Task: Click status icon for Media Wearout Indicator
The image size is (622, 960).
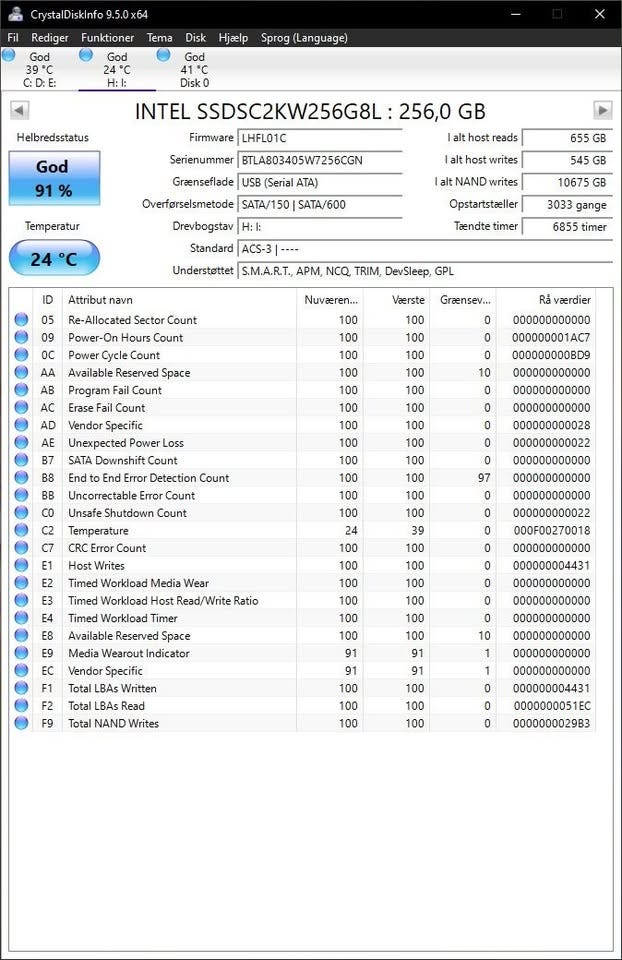Action: pos(21,653)
